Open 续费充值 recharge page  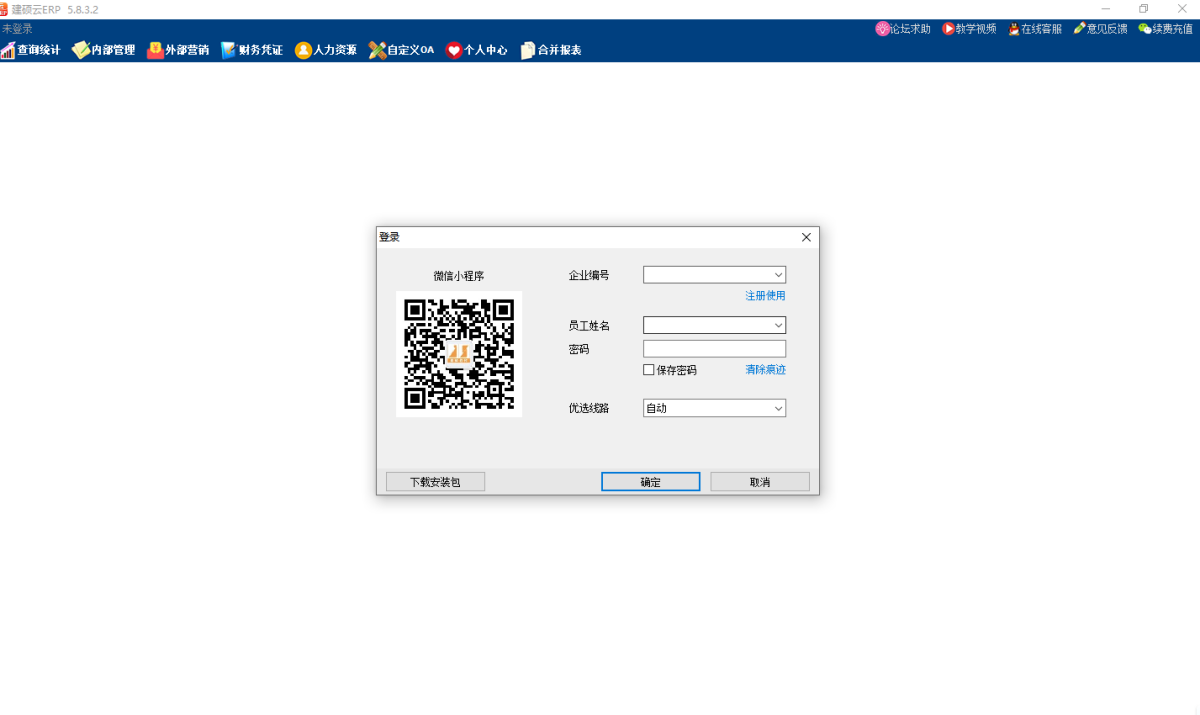[1165, 28]
